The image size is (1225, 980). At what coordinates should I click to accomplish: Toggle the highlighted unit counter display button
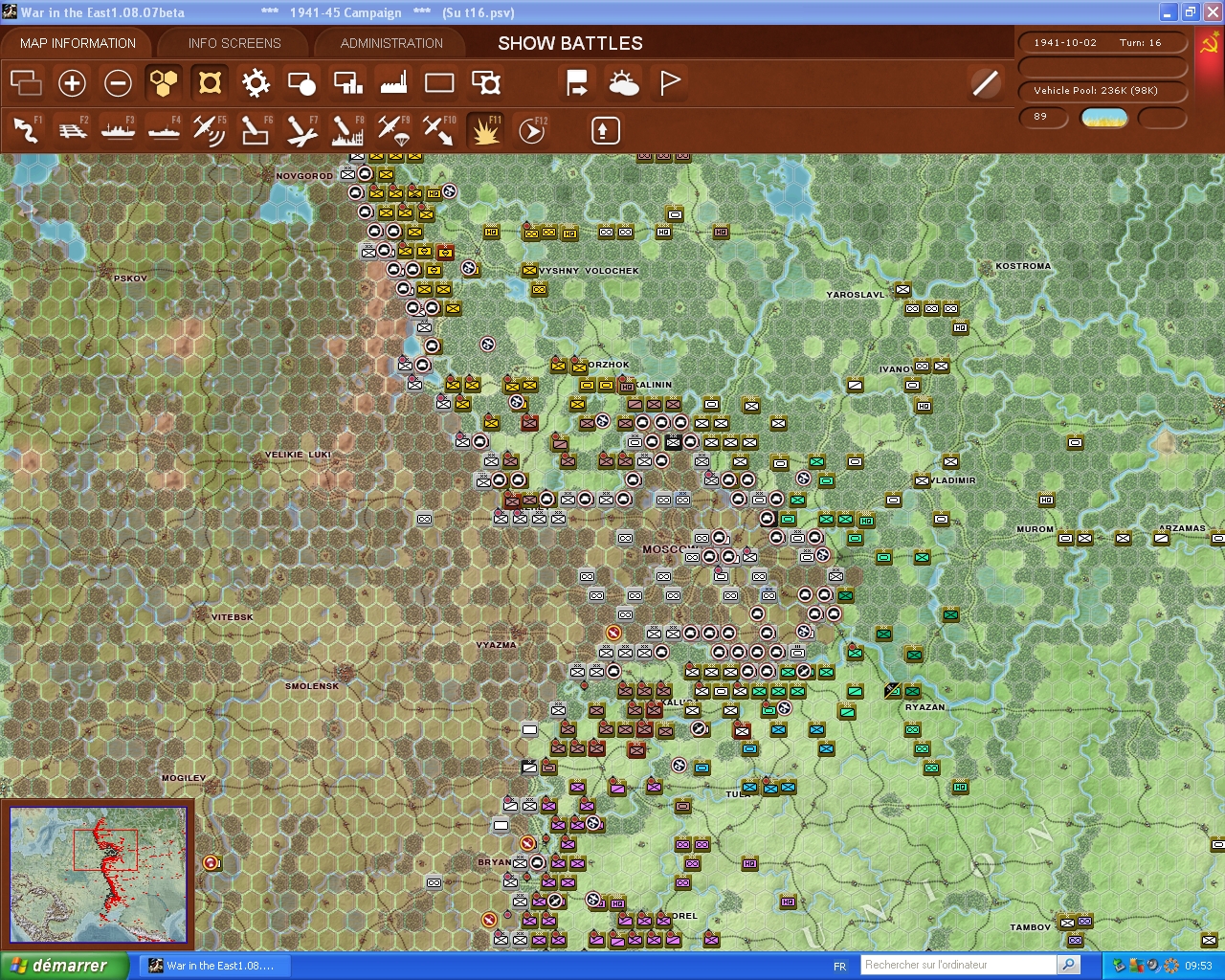210,83
